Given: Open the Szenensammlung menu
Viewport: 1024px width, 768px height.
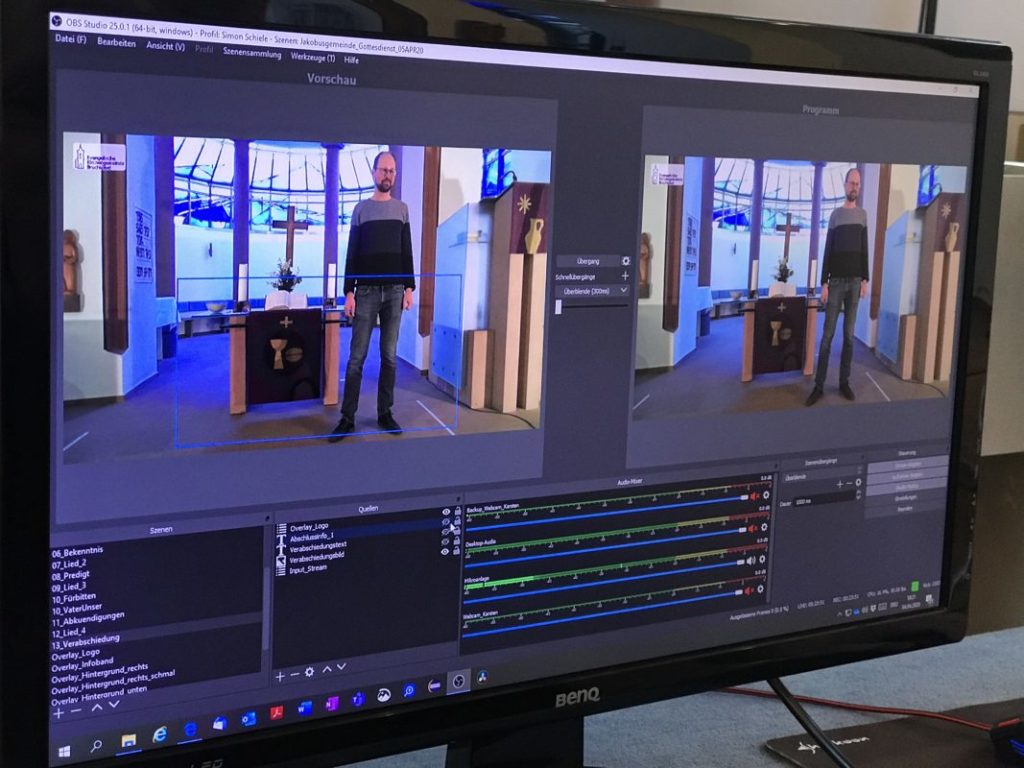Looking at the screenshot, I should pos(252,54).
